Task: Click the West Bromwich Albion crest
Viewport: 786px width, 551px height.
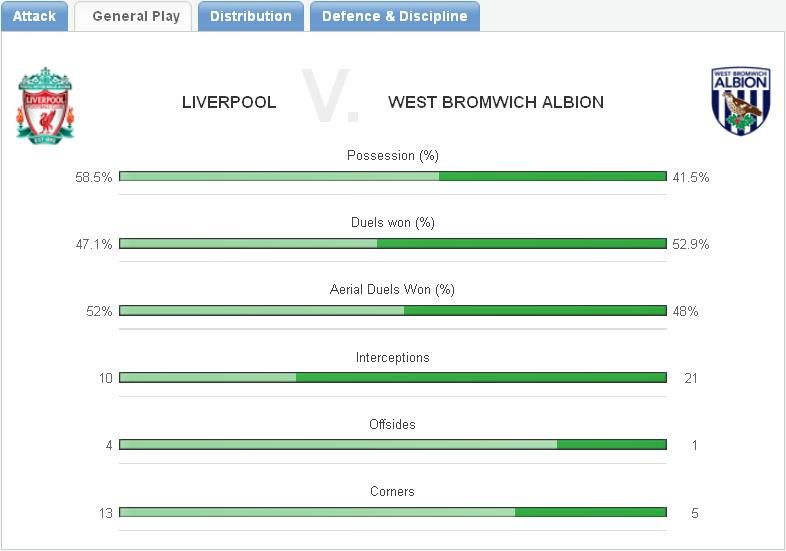Action: click(740, 102)
